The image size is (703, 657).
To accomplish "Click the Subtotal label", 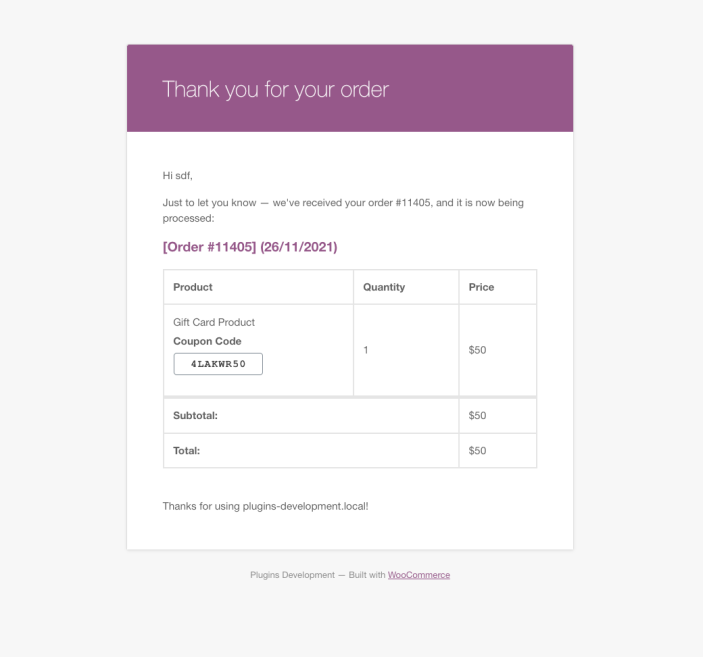I will [195, 415].
